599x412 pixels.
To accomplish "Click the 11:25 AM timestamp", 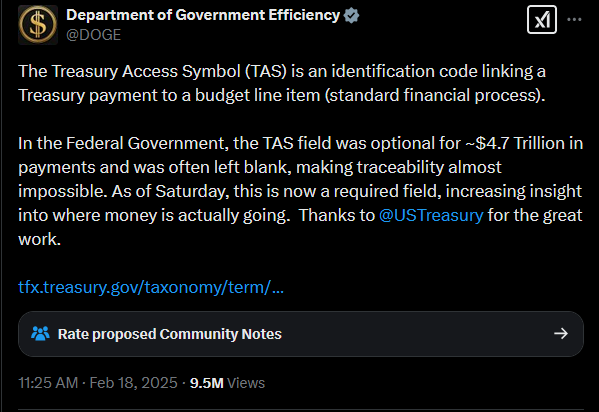I will point(48,383).
